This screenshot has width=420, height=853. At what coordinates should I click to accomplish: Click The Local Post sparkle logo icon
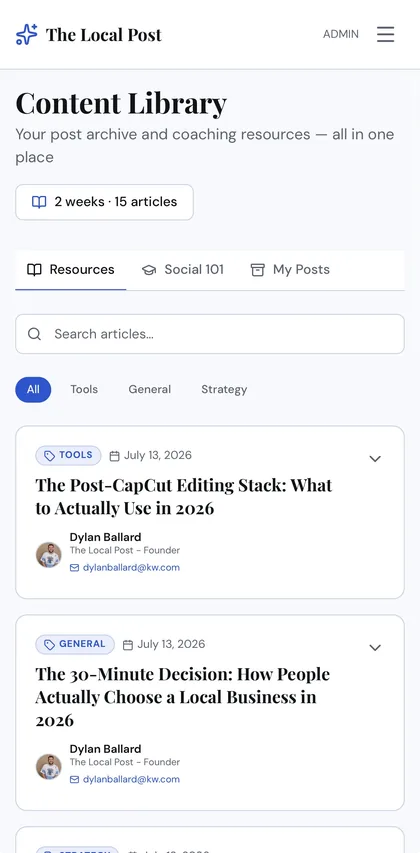click(x=27, y=35)
